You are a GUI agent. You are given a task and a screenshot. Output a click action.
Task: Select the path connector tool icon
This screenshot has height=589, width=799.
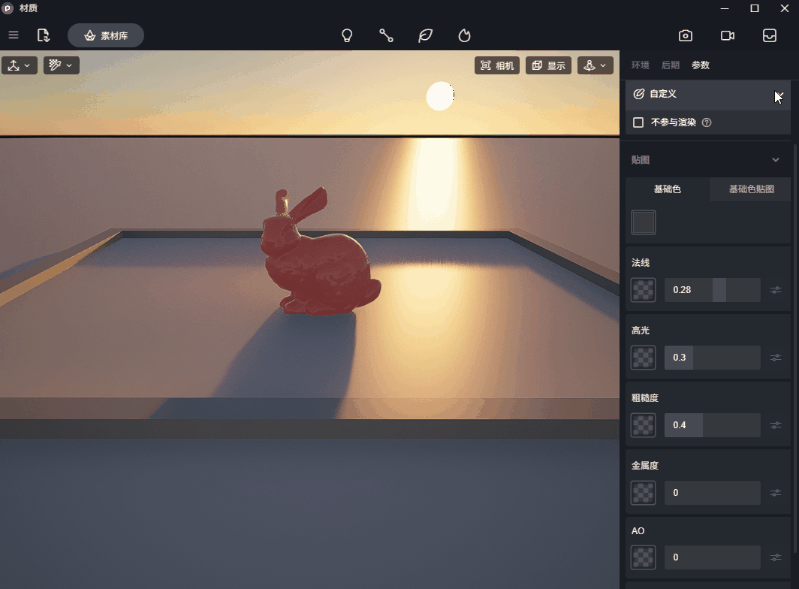pos(386,36)
